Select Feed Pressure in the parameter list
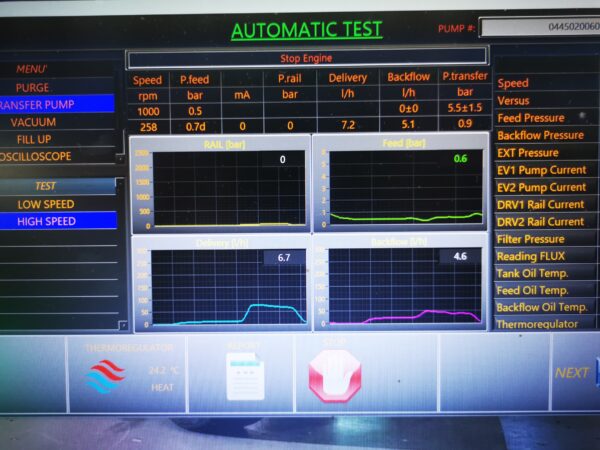 (531, 118)
